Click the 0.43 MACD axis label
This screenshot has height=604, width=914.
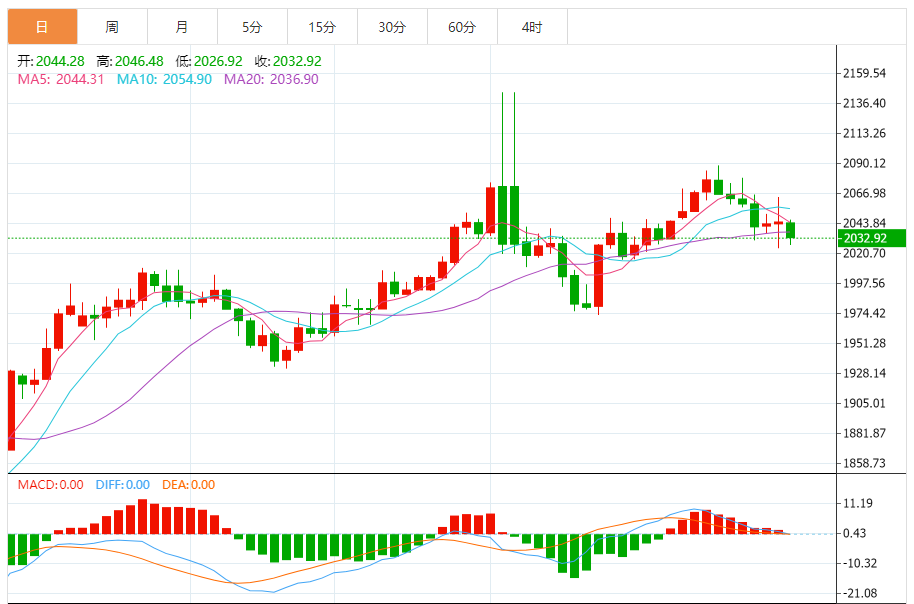pyautogui.click(x=855, y=533)
